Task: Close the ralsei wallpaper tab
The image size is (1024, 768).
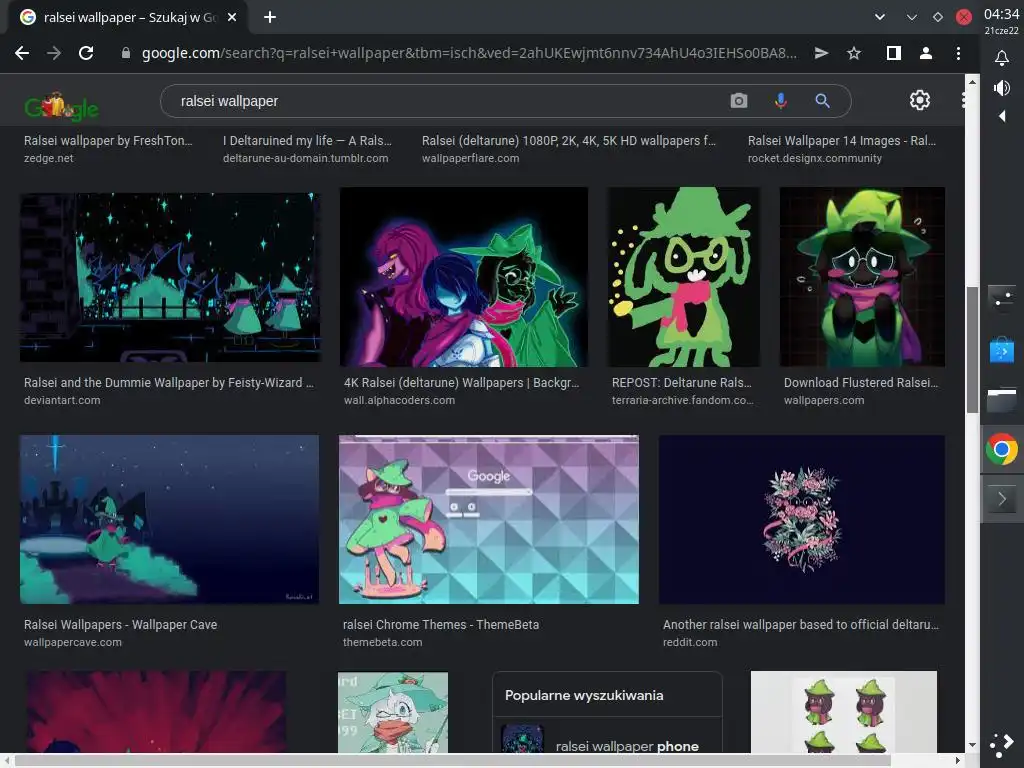Action: click(232, 18)
